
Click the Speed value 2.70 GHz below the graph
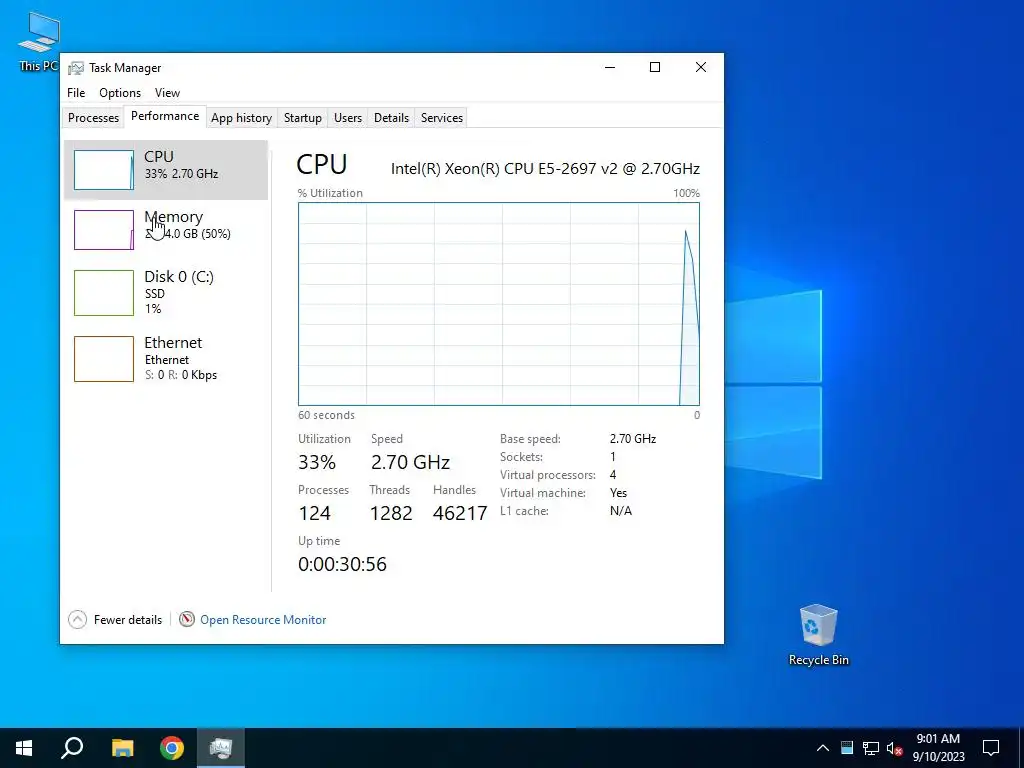click(x=410, y=462)
